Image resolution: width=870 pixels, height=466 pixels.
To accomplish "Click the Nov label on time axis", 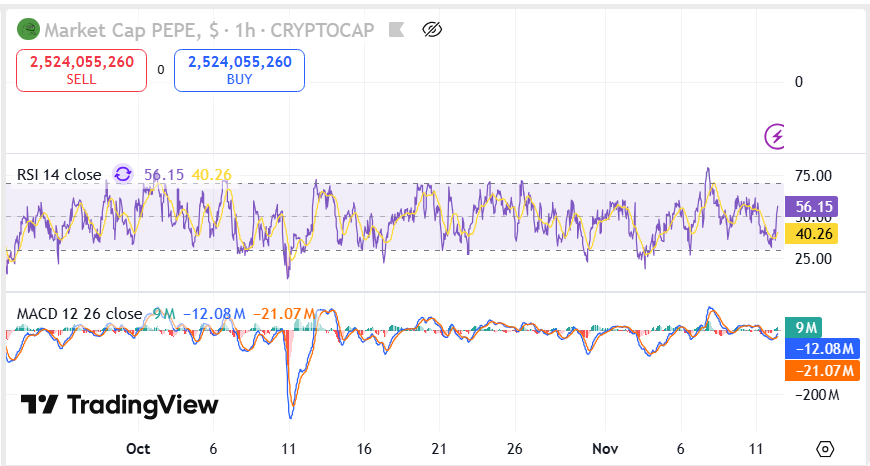I will coord(604,448).
